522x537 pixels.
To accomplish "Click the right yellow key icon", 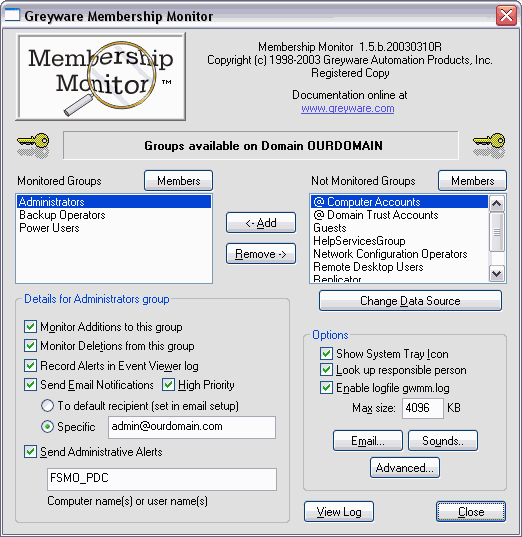I will coord(489,146).
